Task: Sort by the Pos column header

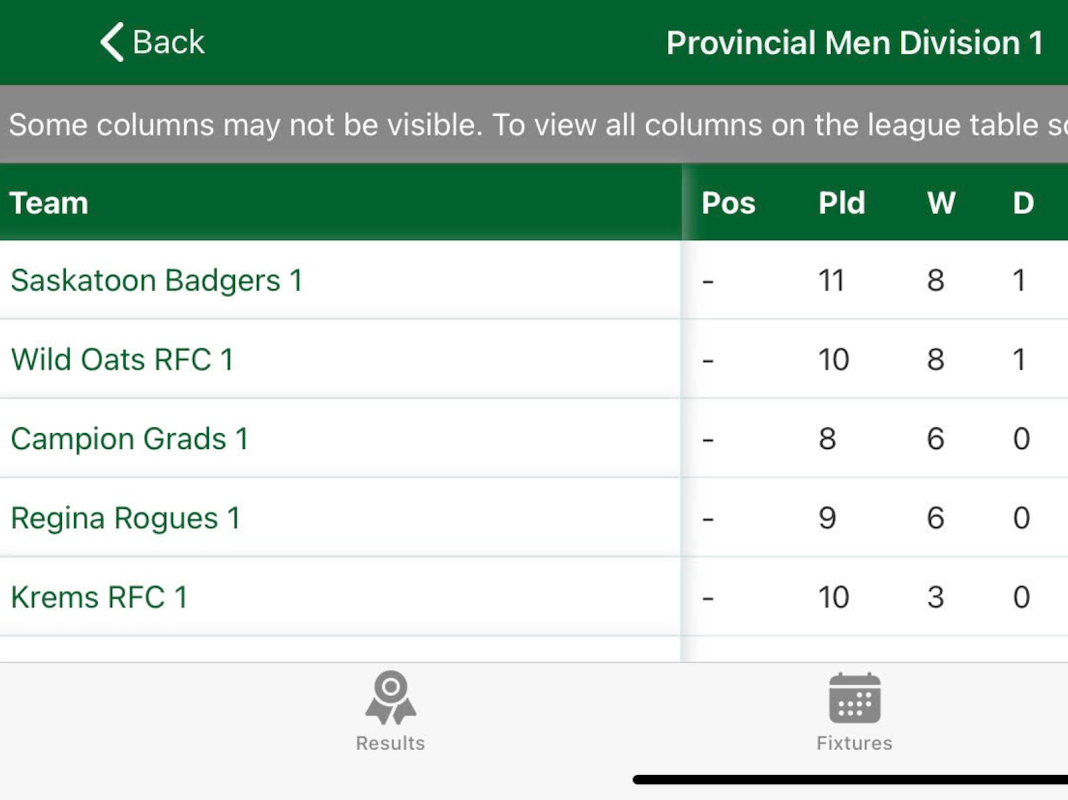Action: point(728,203)
